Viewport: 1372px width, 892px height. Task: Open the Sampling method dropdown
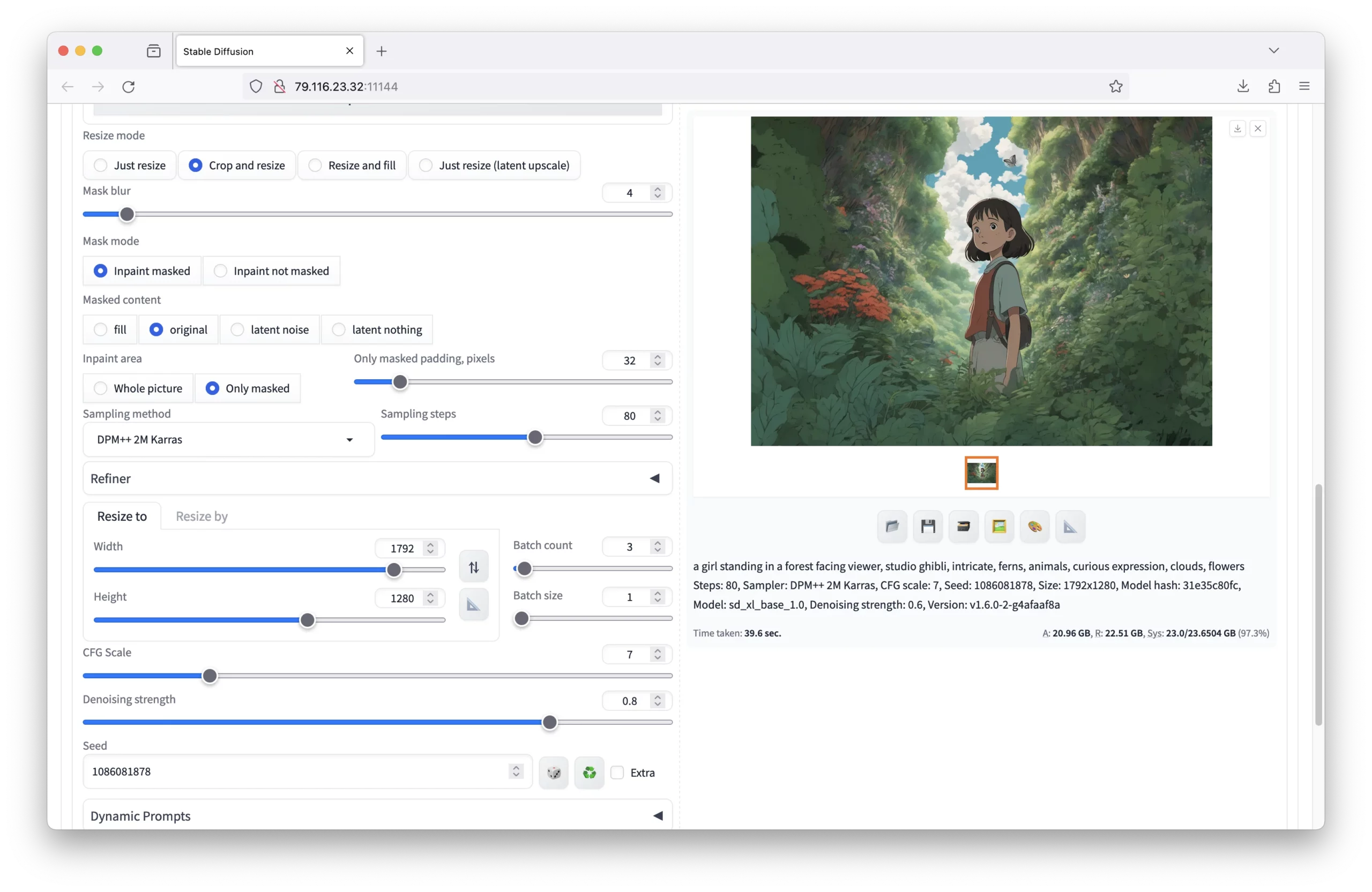229,440
